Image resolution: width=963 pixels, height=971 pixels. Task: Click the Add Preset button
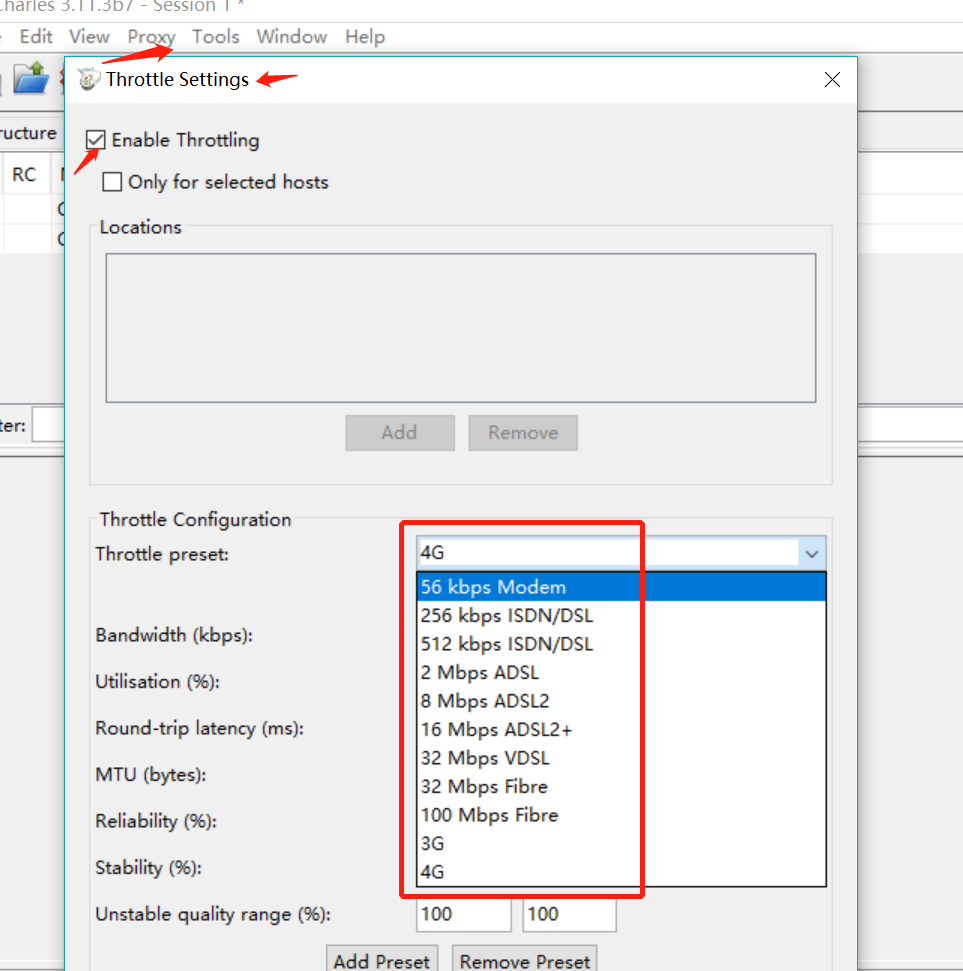[382, 959]
